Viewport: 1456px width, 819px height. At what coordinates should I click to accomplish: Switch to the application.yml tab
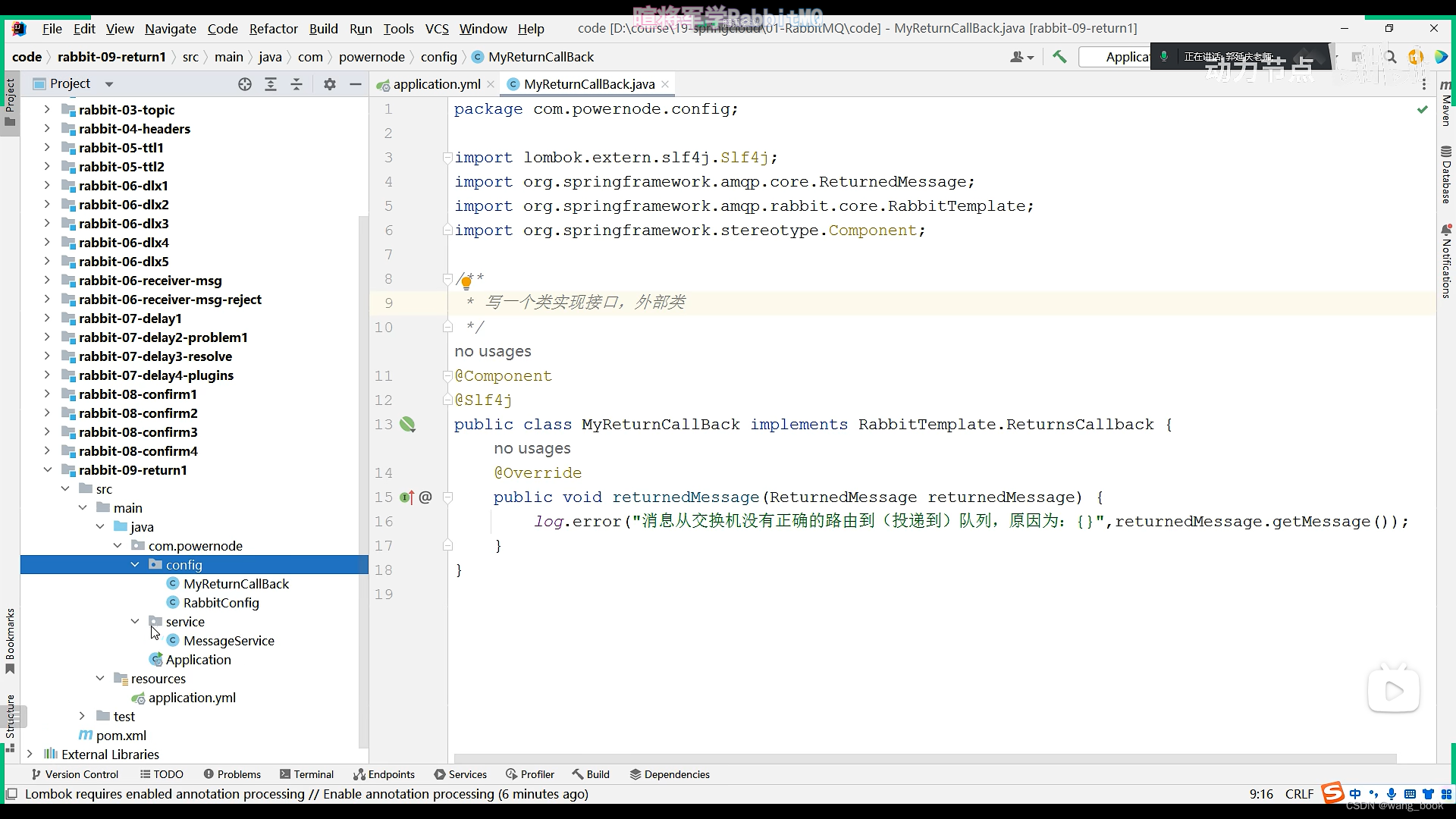(435, 84)
